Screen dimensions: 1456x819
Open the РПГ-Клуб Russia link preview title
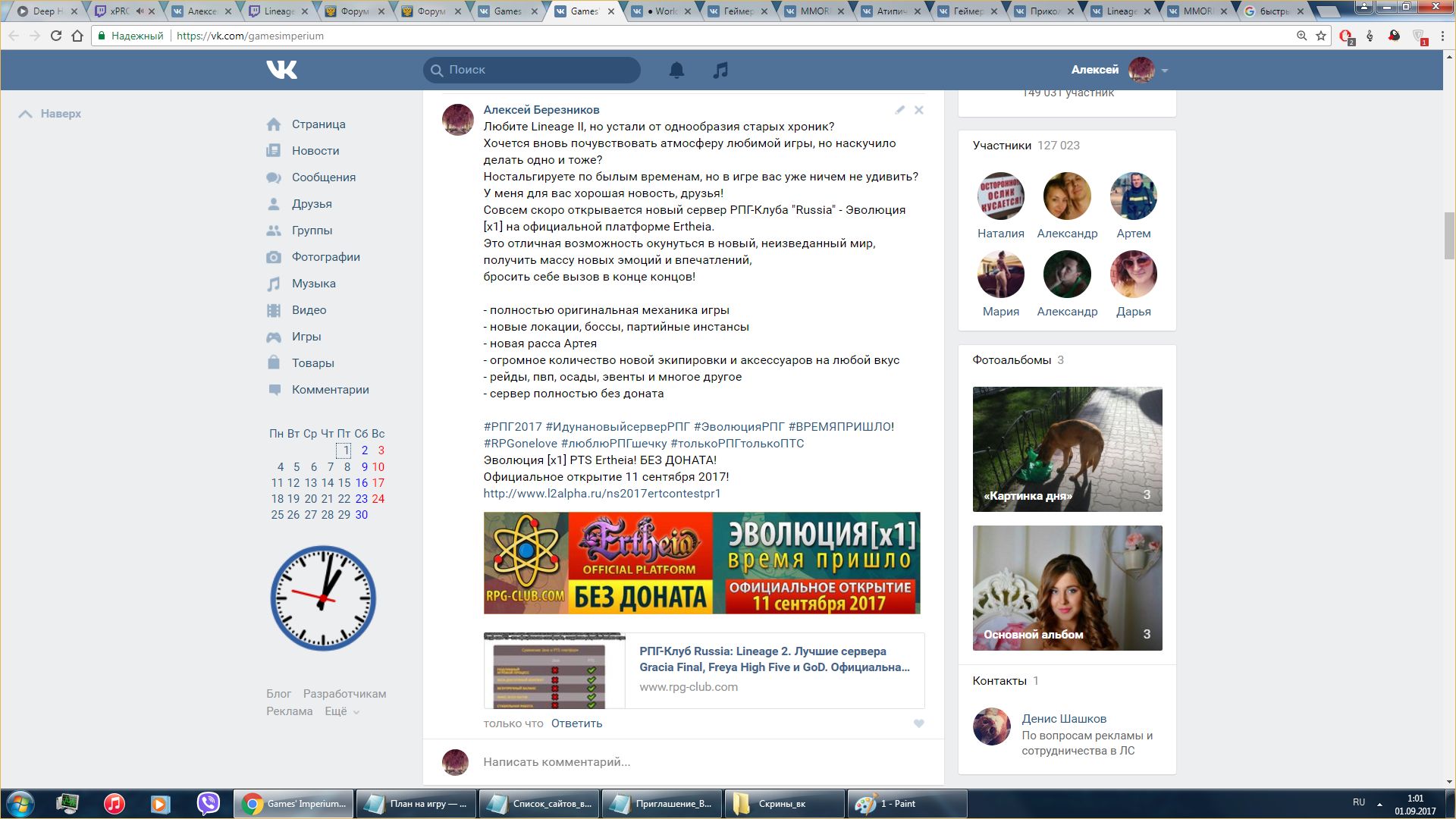pos(774,659)
